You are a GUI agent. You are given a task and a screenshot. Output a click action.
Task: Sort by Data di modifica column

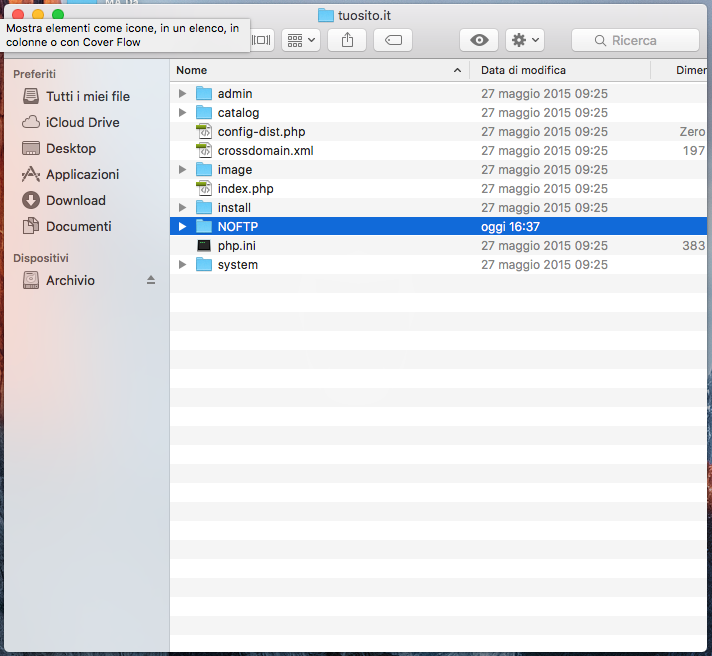pyautogui.click(x=560, y=70)
